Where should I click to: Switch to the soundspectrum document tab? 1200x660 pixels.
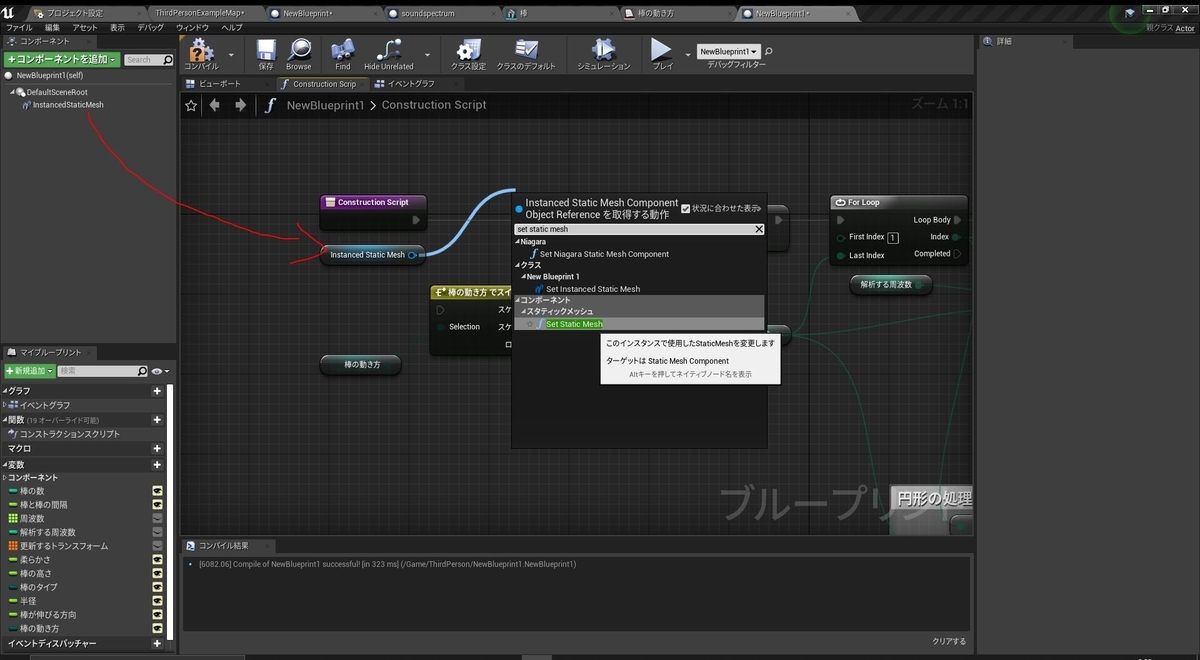tap(427, 14)
